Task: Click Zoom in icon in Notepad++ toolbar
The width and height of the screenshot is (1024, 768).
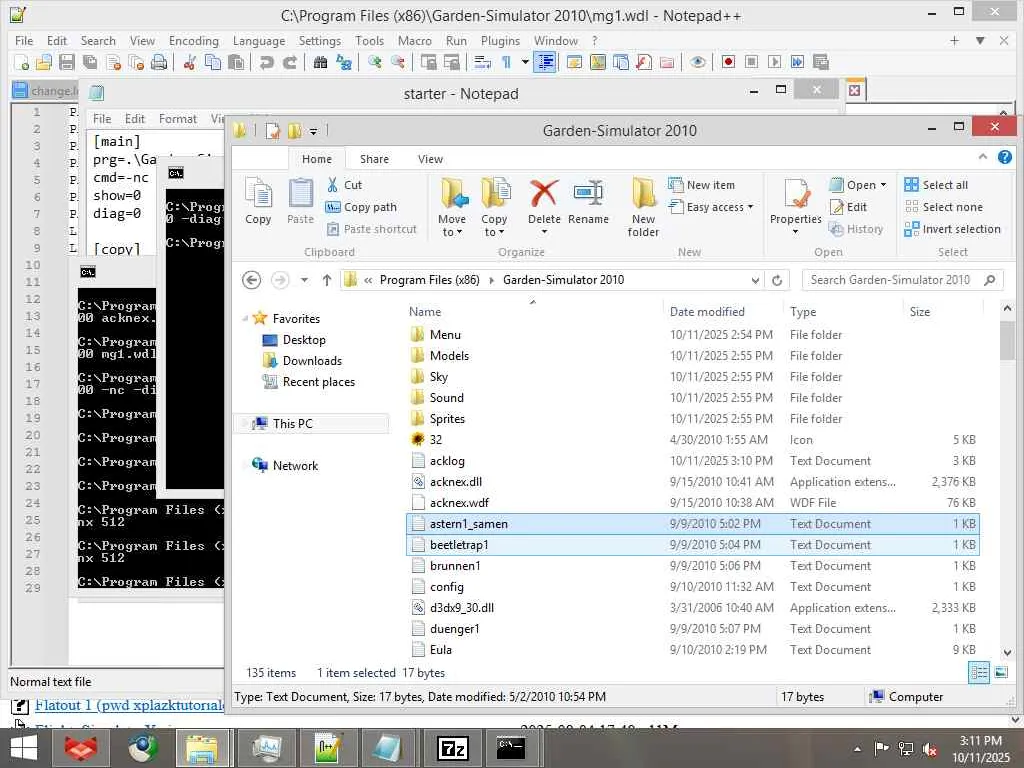Action: click(375, 62)
